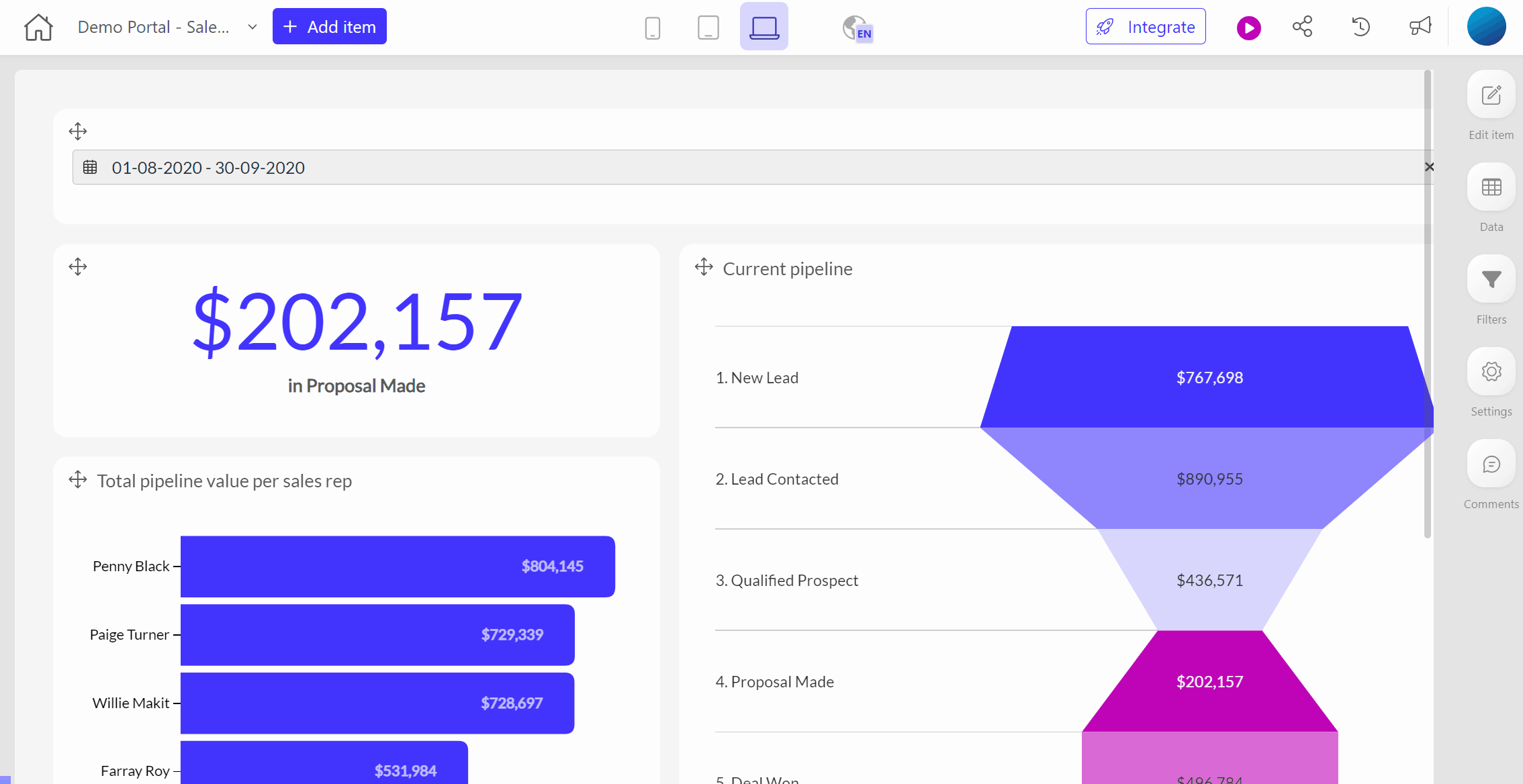Click the Penny Black $804,145 bar
Image resolution: width=1523 pixels, height=784 pixels.
pyautogui.click(x=398, y=567)
